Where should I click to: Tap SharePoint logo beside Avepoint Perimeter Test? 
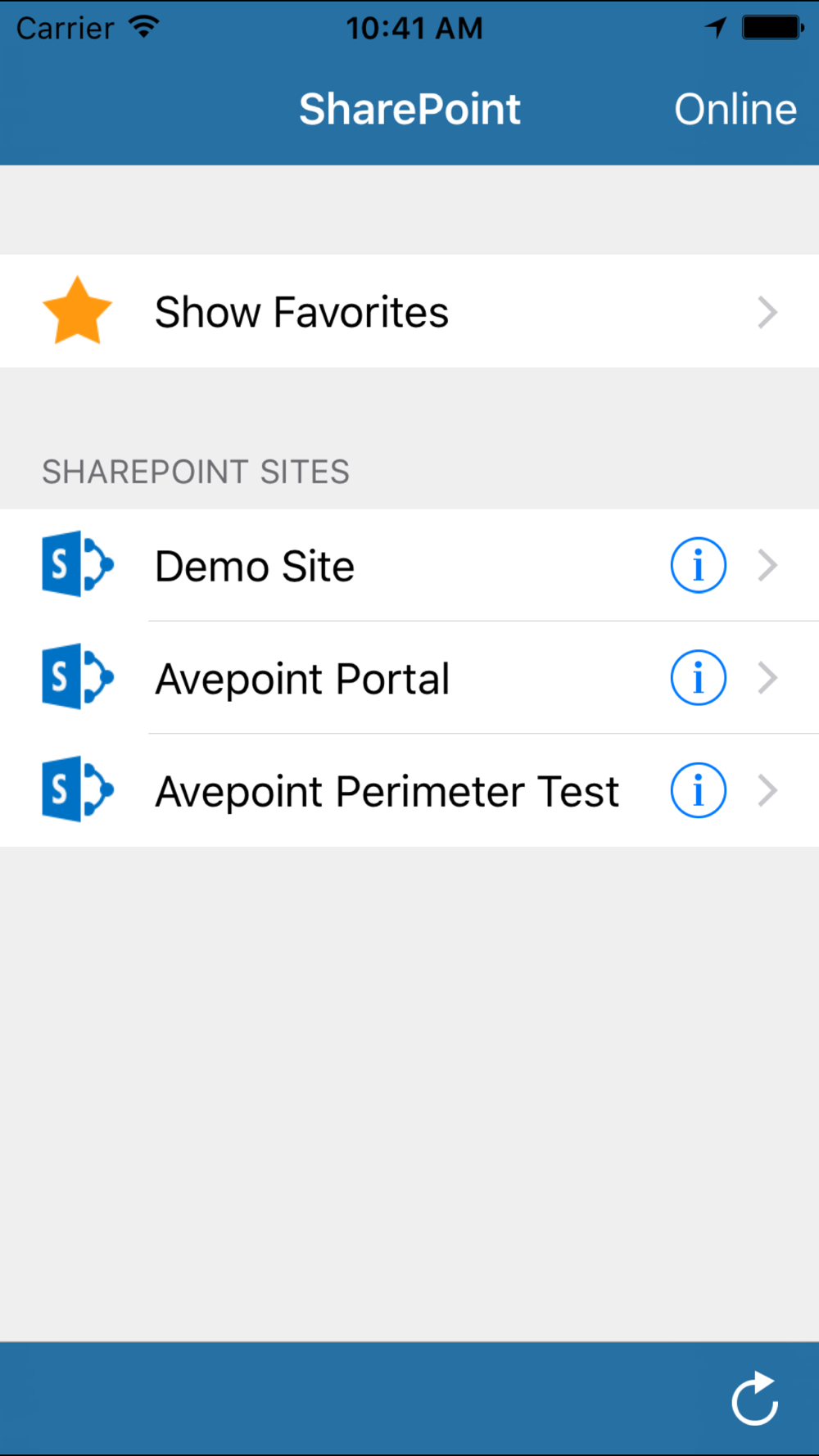click(x=77, y=790)
